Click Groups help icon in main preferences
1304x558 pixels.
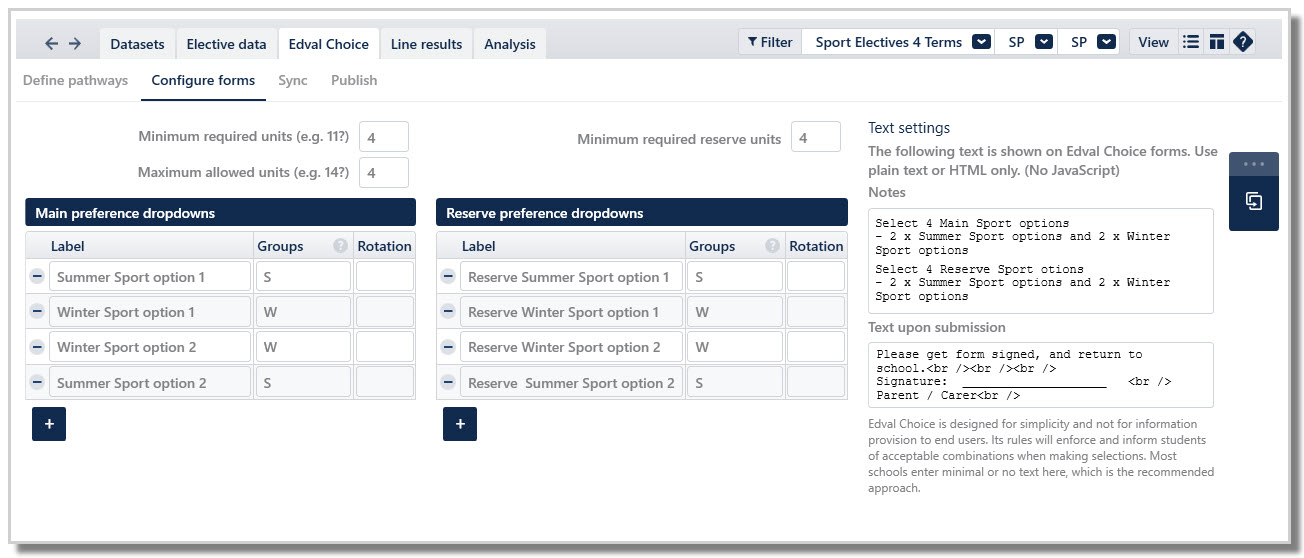coord(340,246)
